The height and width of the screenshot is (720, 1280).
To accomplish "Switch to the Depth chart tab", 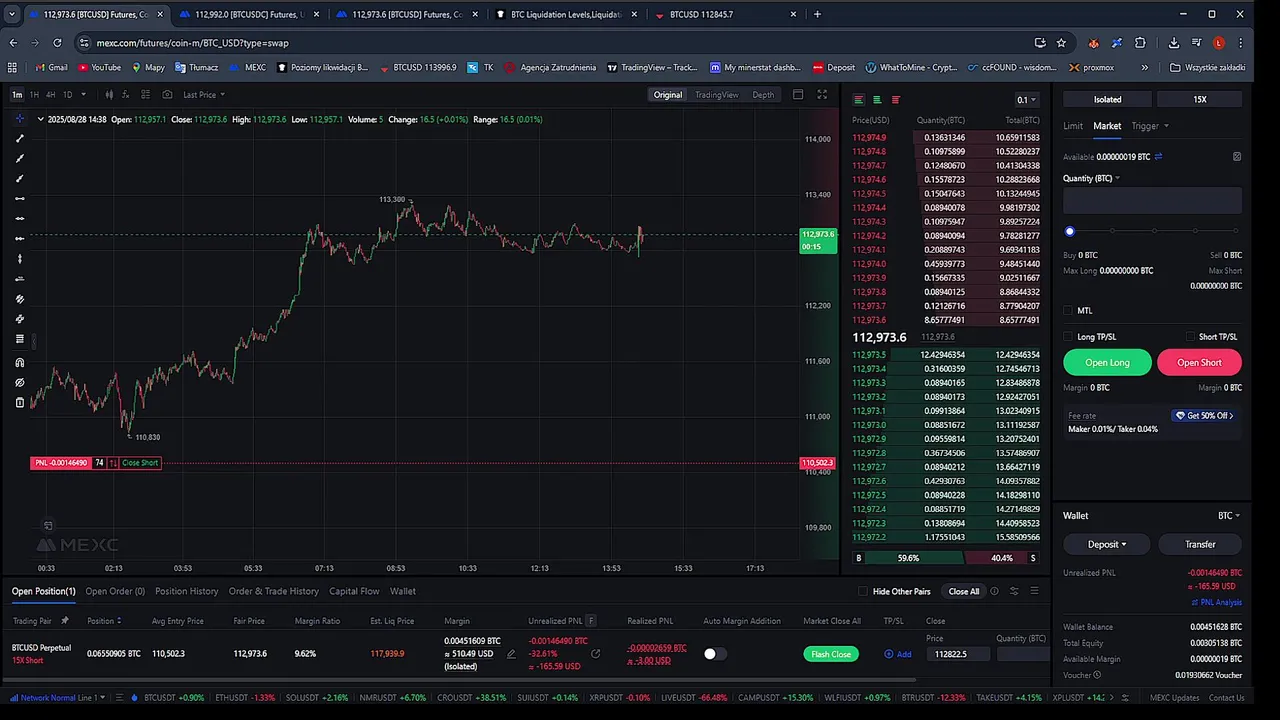I will tap(763, 95).
